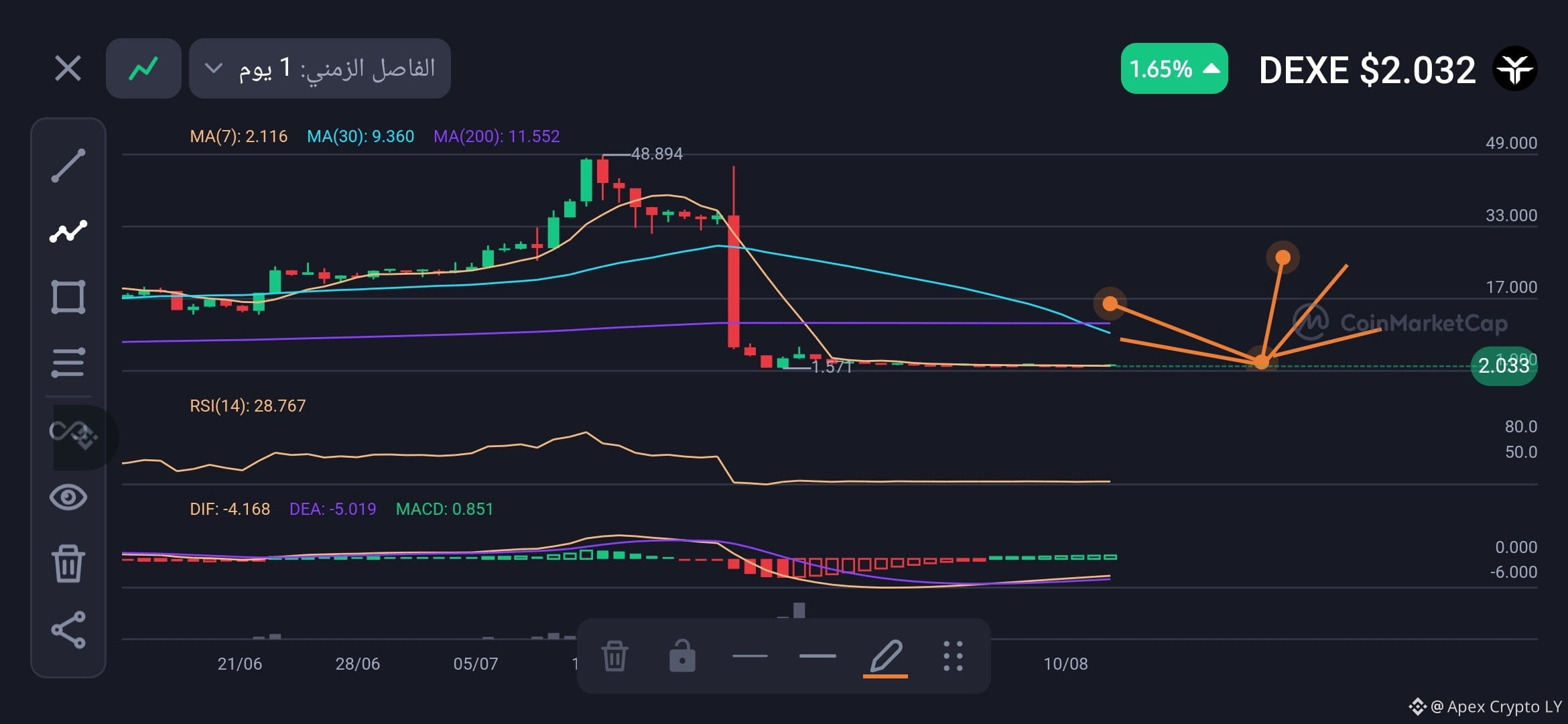Tap the 49.000 price axis label
Viewport: 1568px width, 724px height.
[1511, 143]
